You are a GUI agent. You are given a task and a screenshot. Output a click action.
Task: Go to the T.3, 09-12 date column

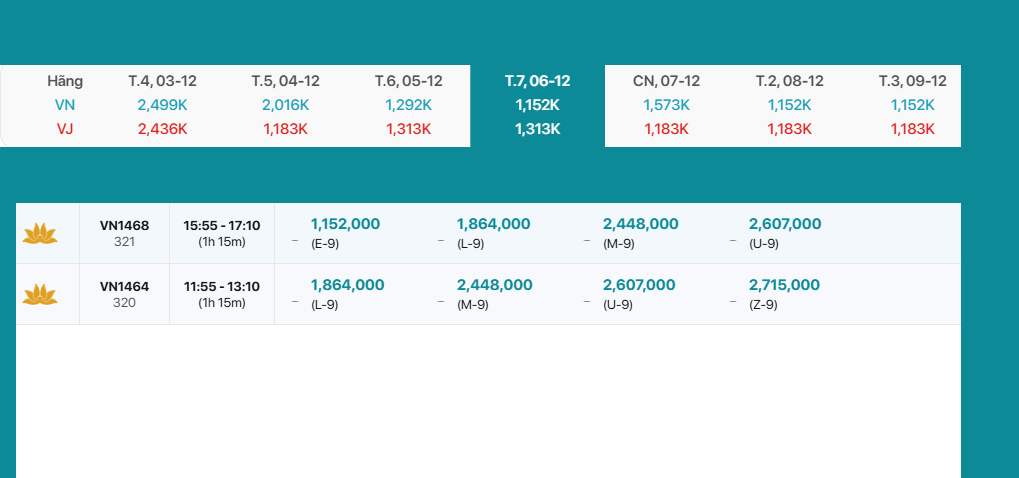point(912,81)
